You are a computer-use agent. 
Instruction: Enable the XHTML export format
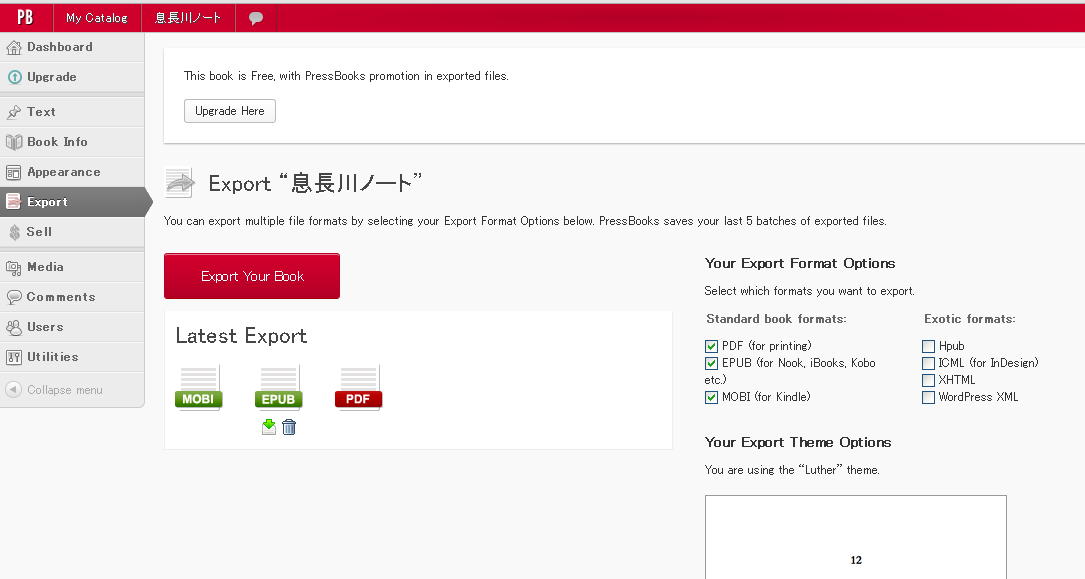click(x=929, y=380)
